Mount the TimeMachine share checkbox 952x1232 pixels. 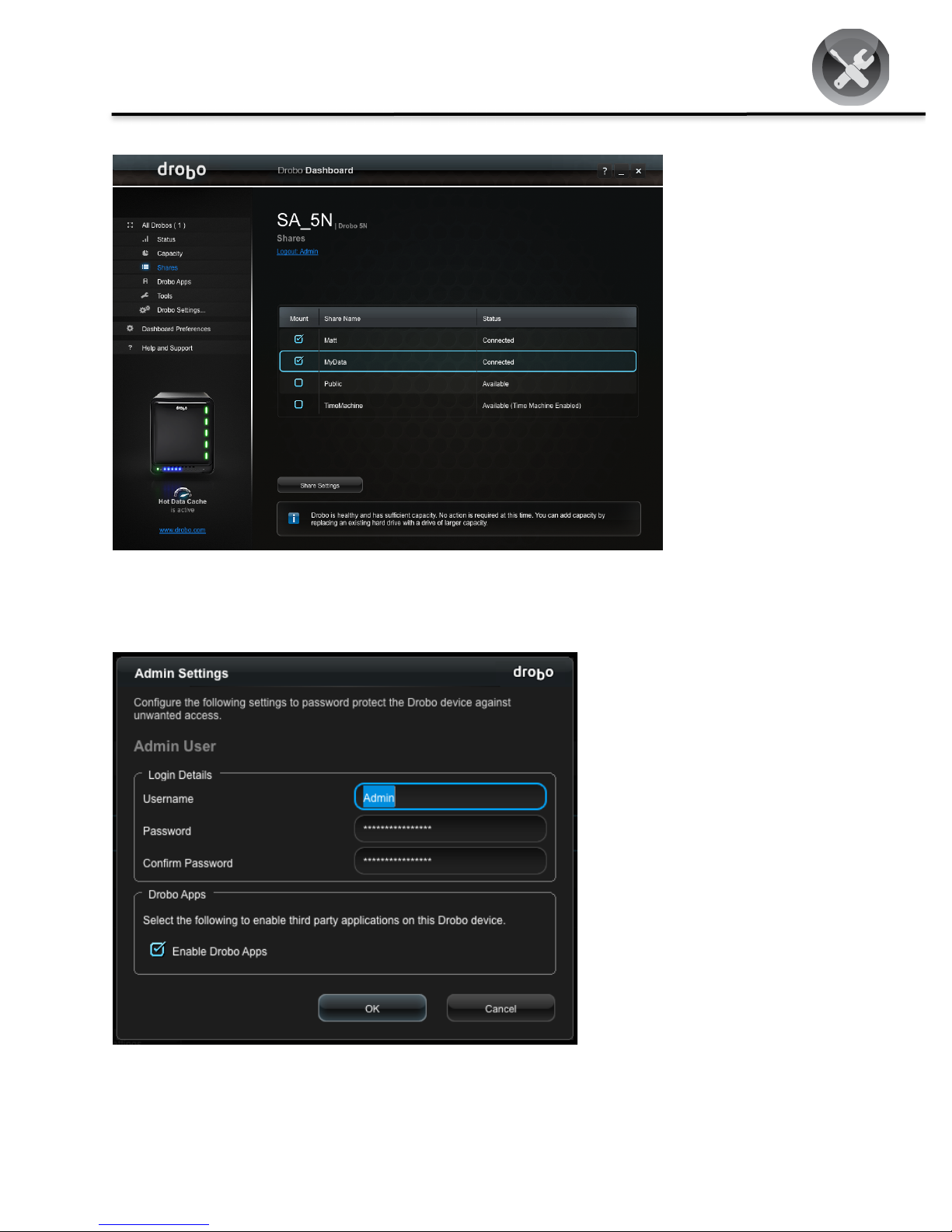click(x=298, y=405)
